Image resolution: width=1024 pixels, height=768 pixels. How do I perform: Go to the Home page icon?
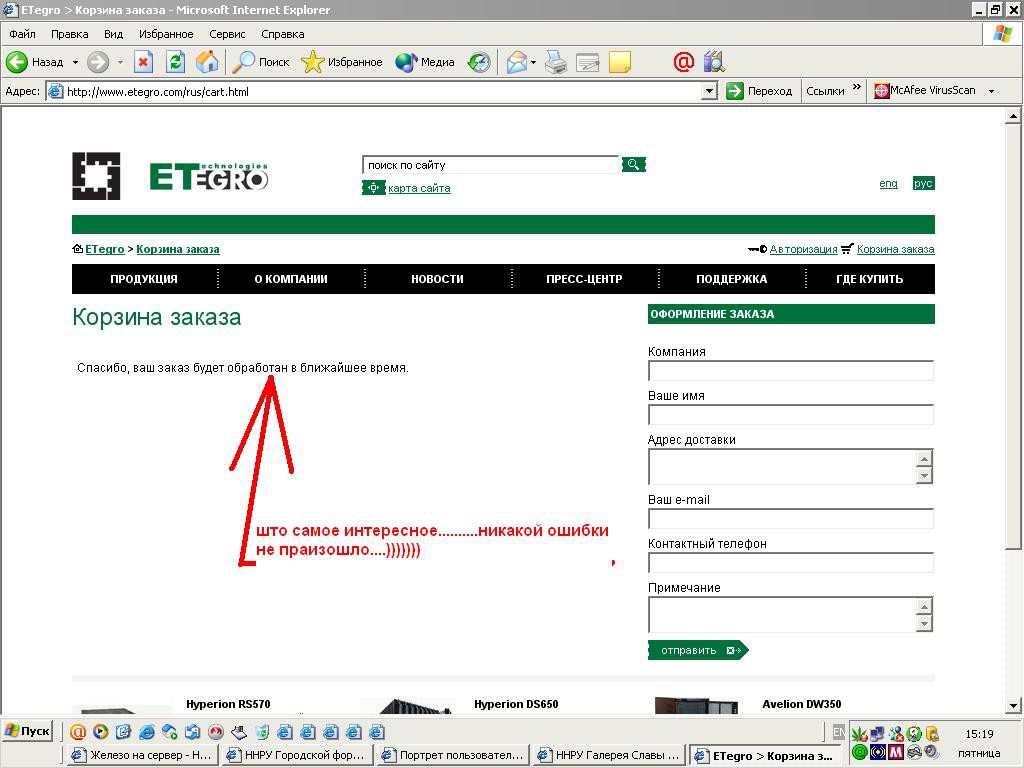207,62
